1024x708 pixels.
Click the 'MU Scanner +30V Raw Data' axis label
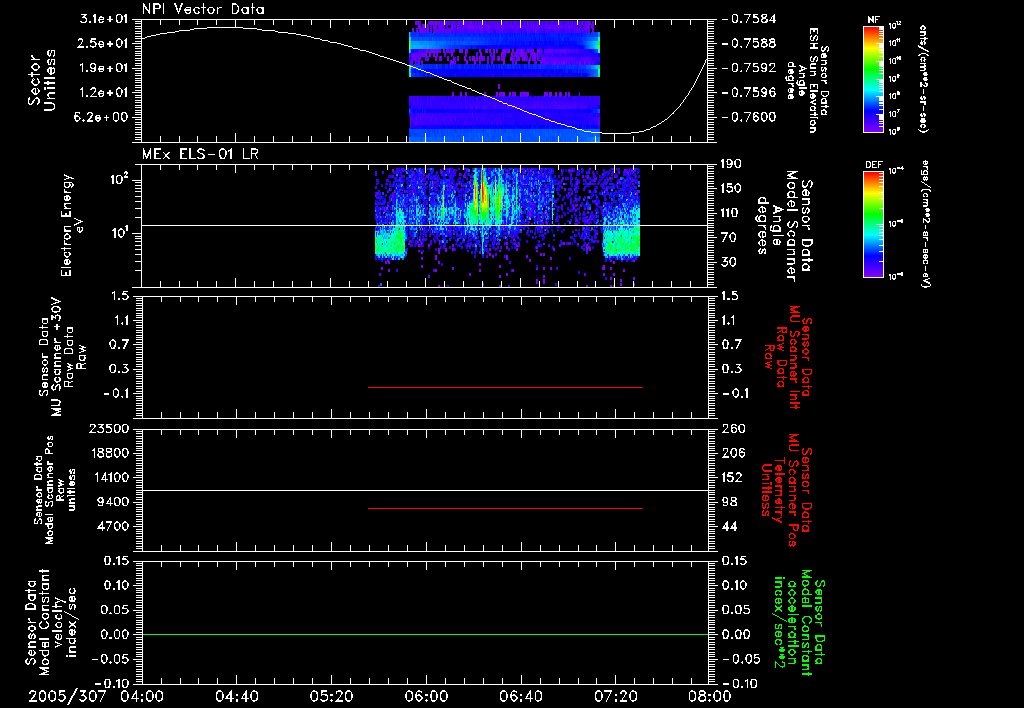62,357
